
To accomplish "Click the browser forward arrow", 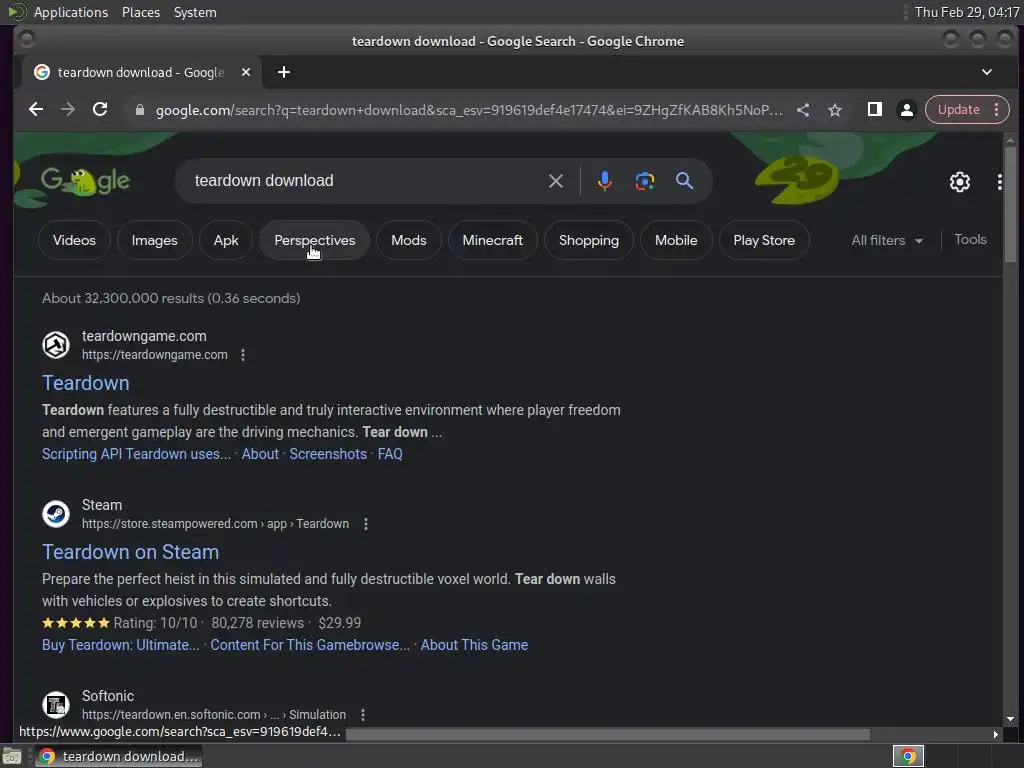I will point(68,110).
